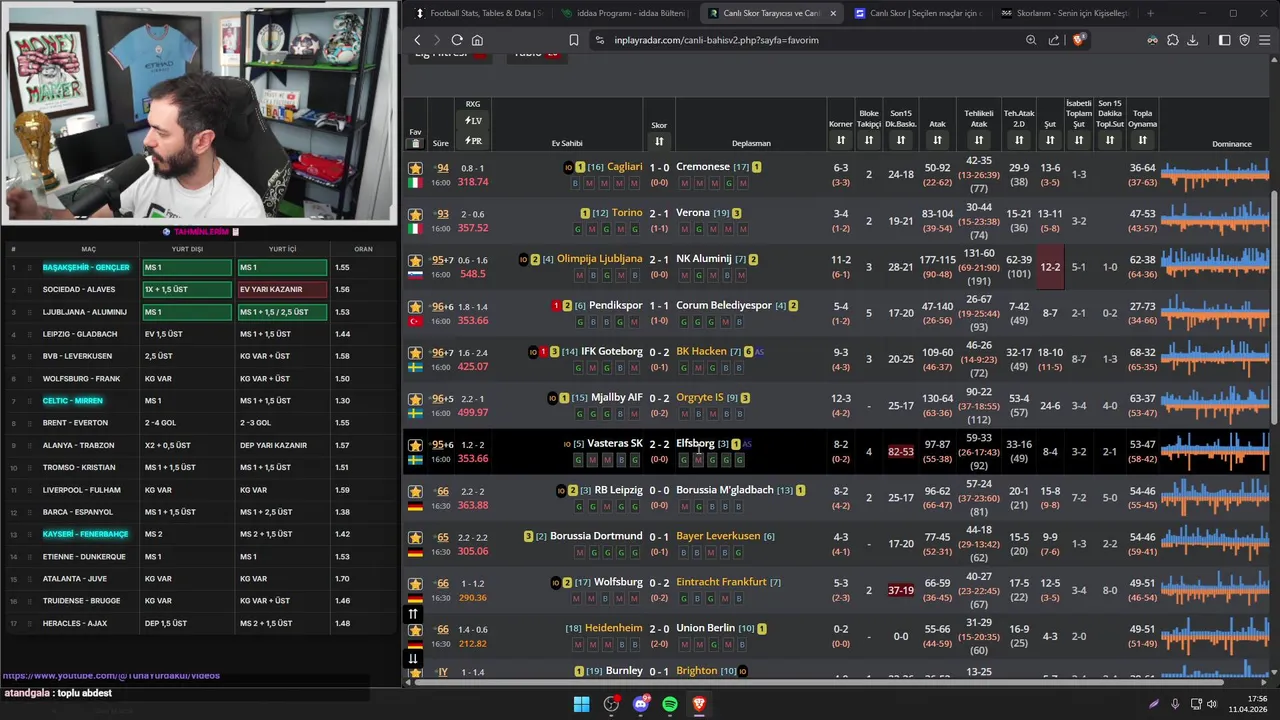Open Brave Shields panel
Screen dimensions: 1280x720
(x=1078, y=40)
